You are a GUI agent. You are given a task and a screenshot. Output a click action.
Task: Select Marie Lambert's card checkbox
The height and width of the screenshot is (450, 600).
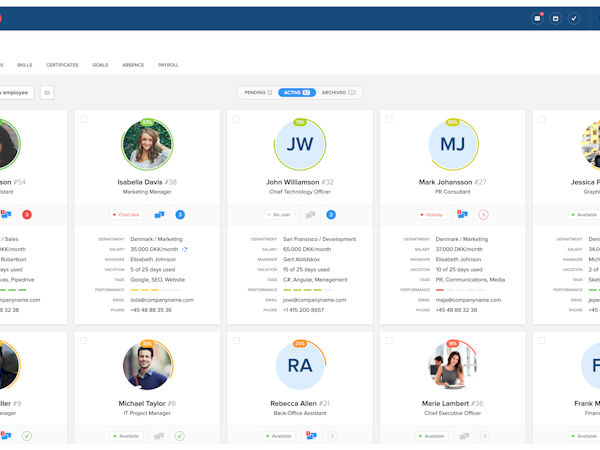[389, 341]
